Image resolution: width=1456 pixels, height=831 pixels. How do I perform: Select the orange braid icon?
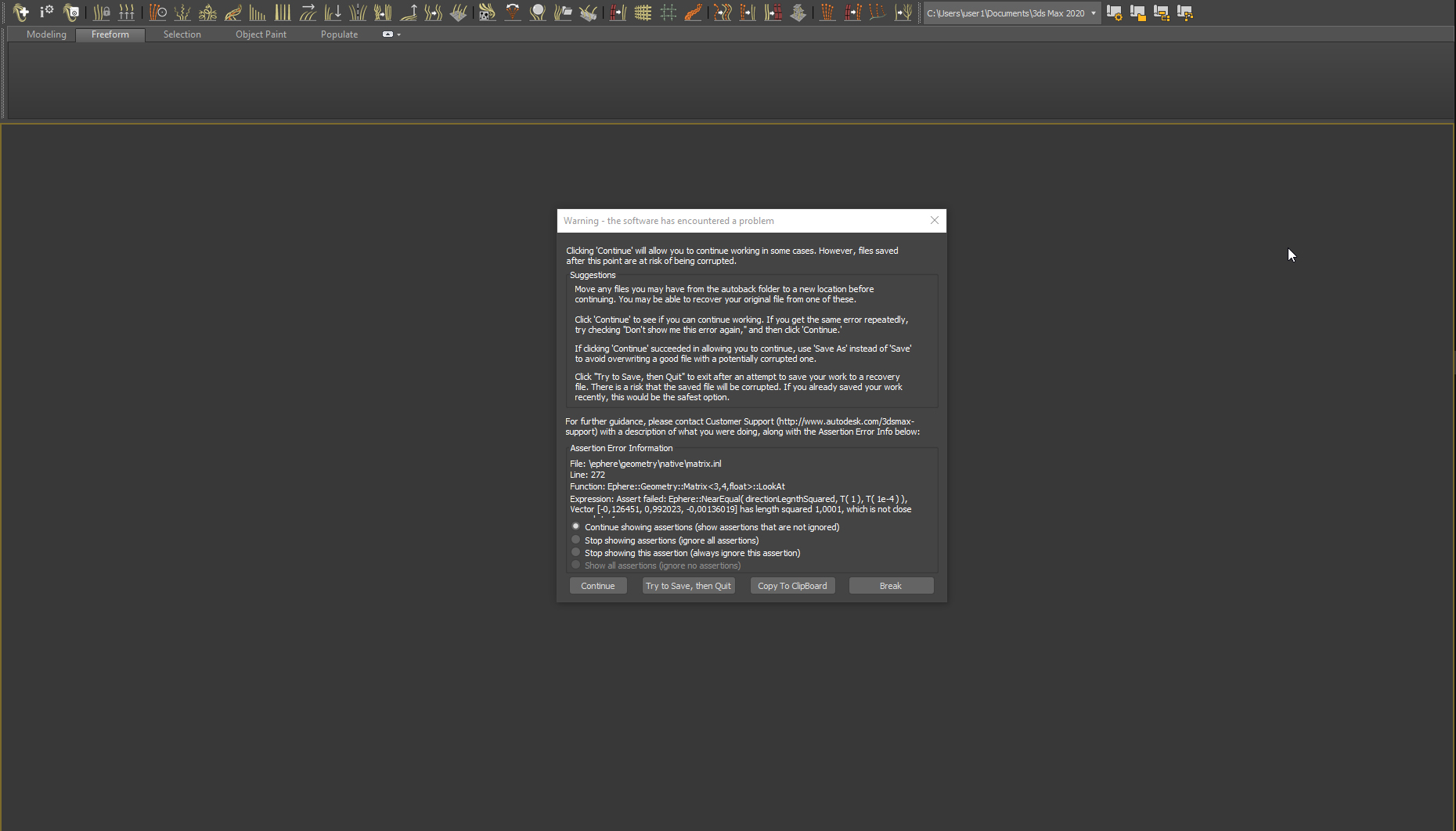coord(693,13)
